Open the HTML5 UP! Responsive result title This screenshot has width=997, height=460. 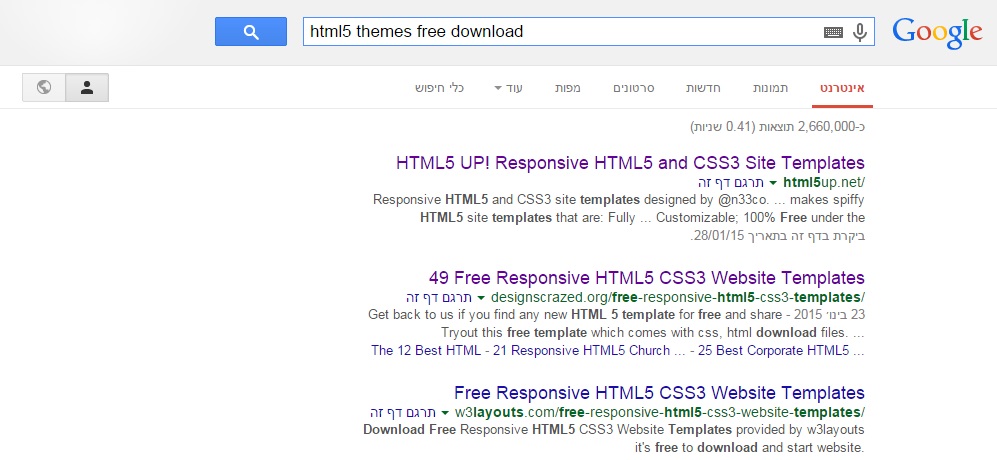(630, 163)
